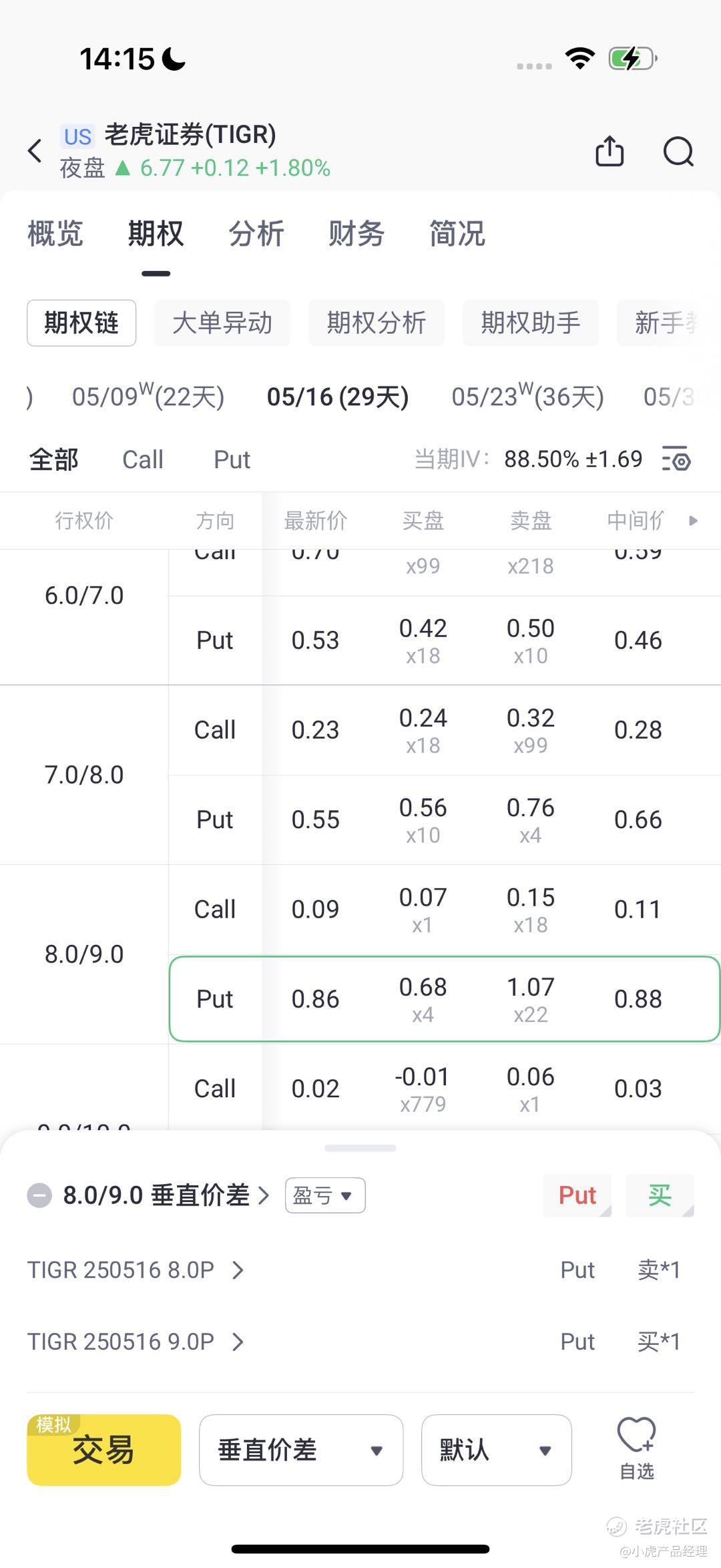Viewport: 721px width, 1568px height.
Task: Expand more columns arrow beside 中间价
Action: point(693,520)
